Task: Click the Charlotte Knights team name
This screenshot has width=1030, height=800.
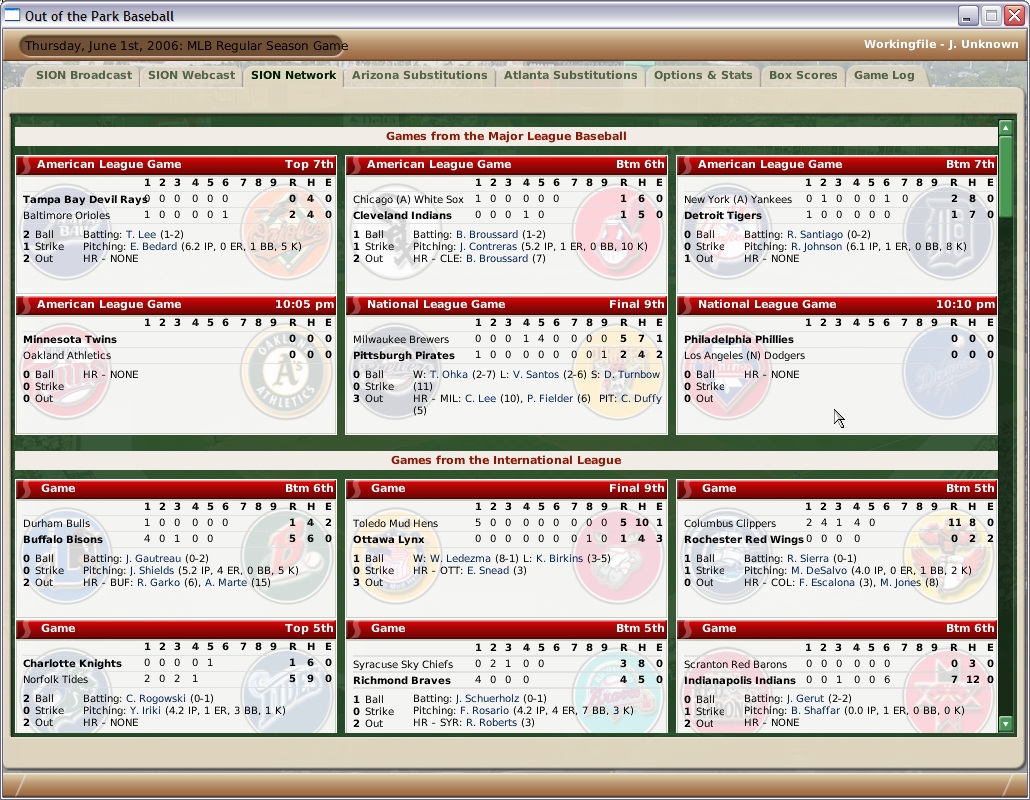Action: click(x=72, y=663)
